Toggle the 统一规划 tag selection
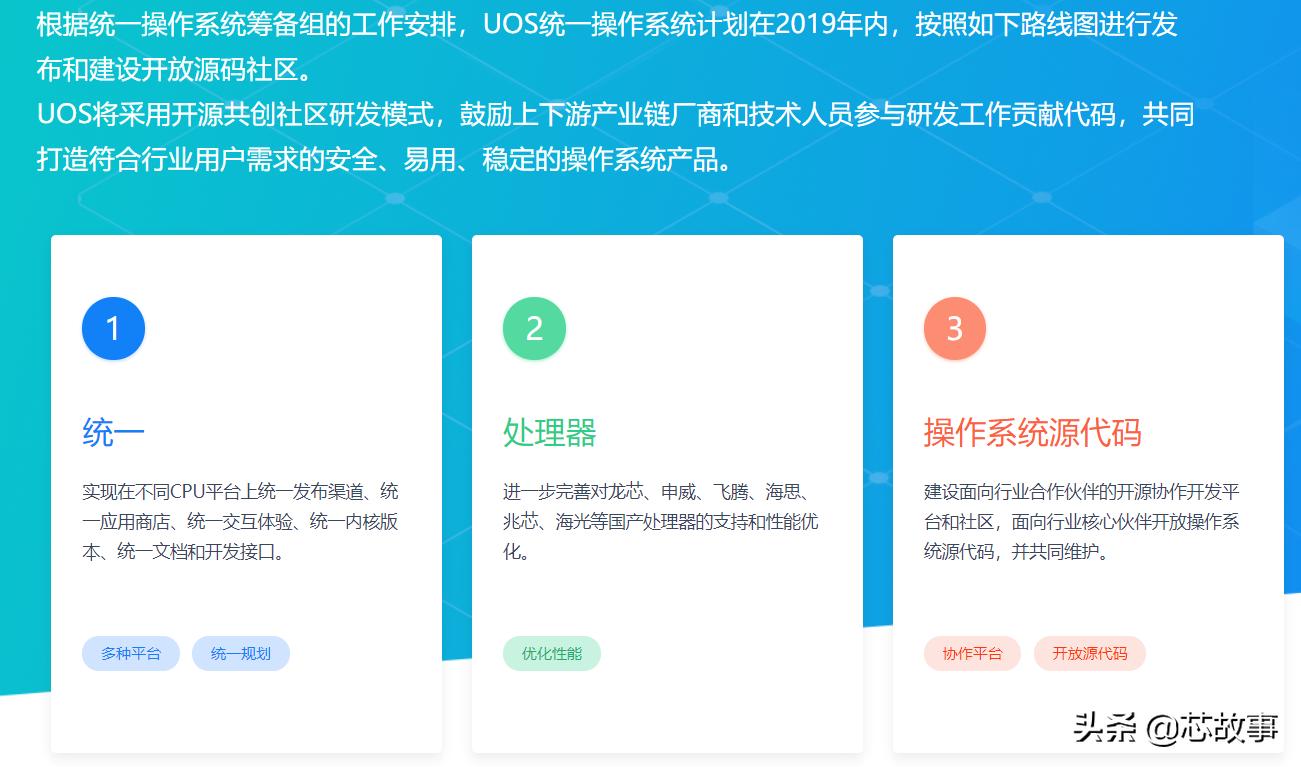The height and width of the screenshot is (767, 1301). point(240,653)
